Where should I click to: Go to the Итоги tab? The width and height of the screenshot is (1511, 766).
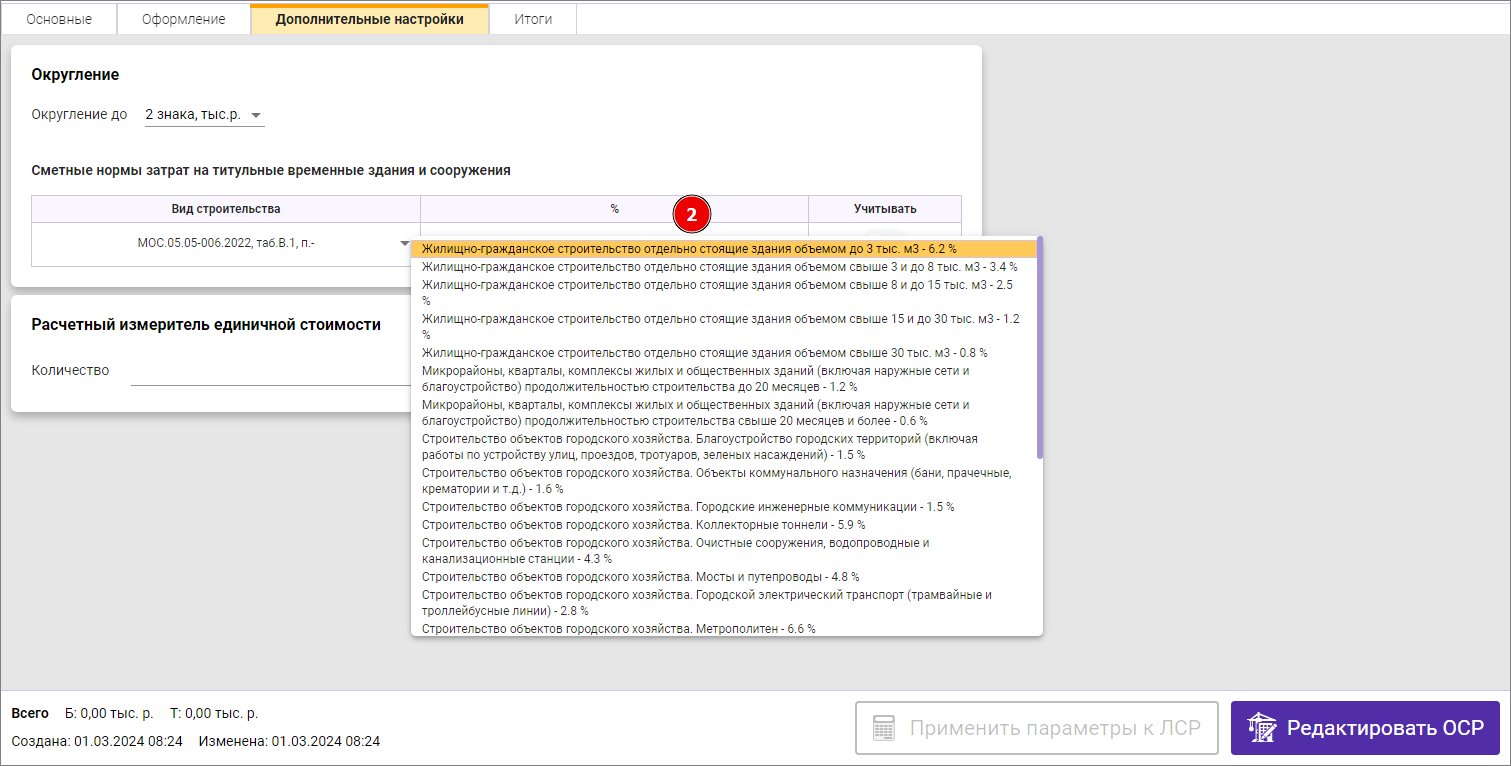532,19
